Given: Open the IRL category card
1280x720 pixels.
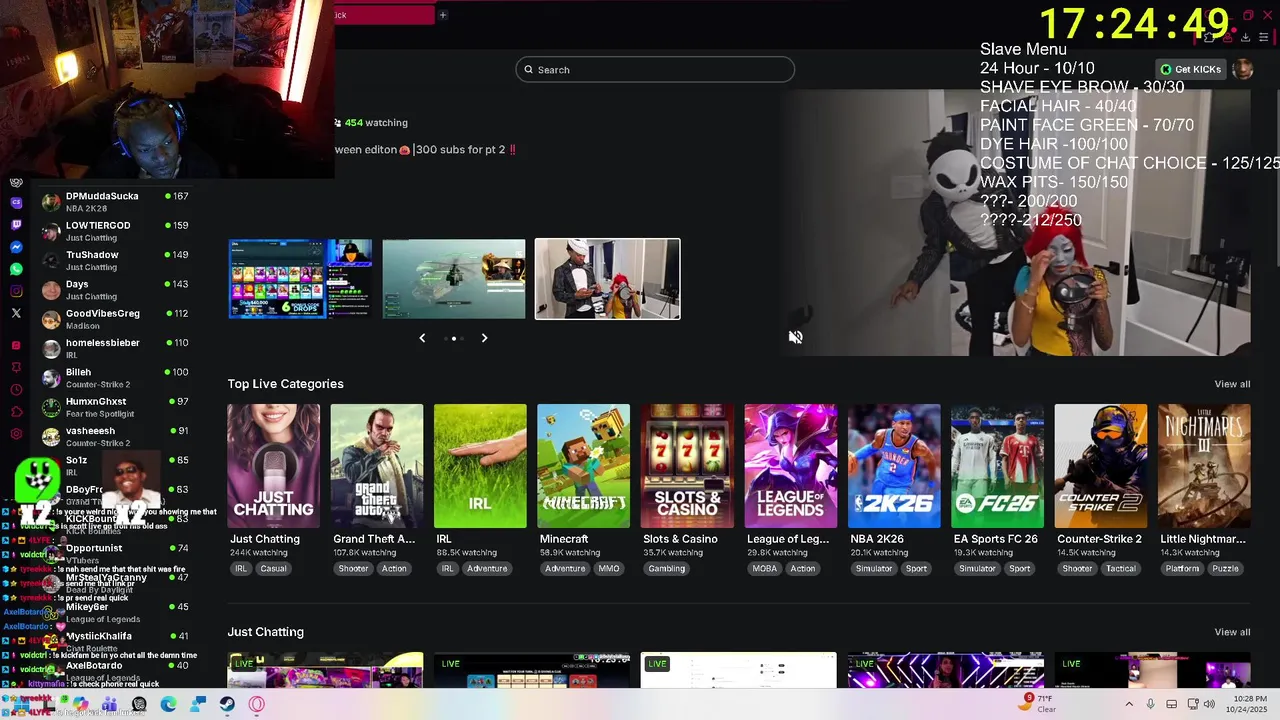Looking at the screenshot, I should 480,465.
